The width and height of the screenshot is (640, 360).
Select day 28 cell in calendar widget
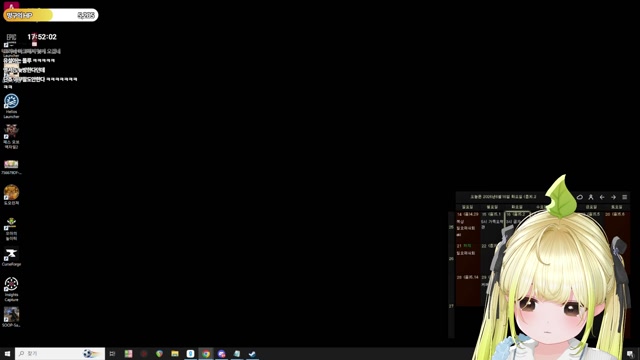468,290
